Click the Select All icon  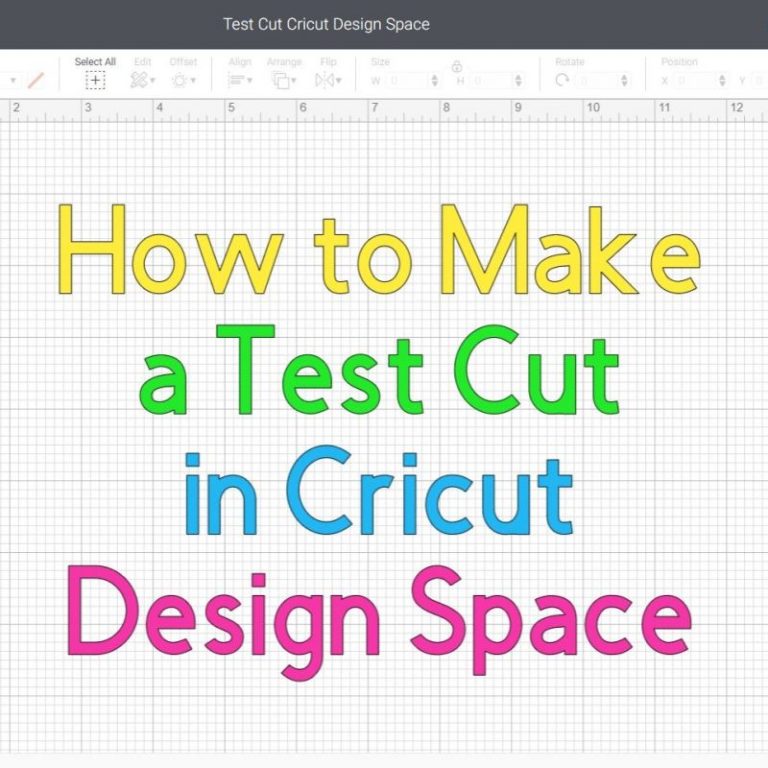[x=95, y=80]
